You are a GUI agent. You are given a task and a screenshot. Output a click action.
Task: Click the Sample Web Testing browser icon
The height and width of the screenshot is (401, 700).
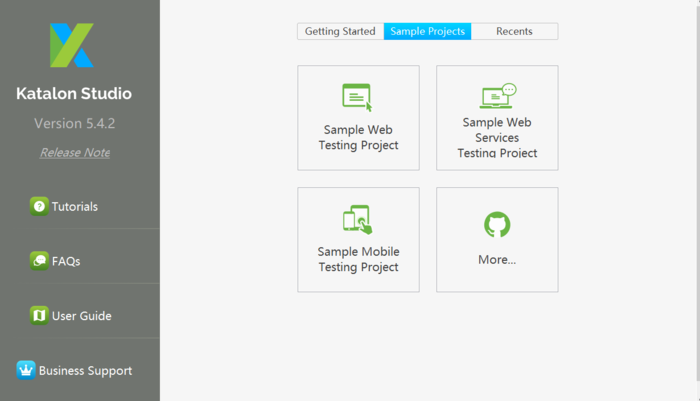tap(357, 97)
